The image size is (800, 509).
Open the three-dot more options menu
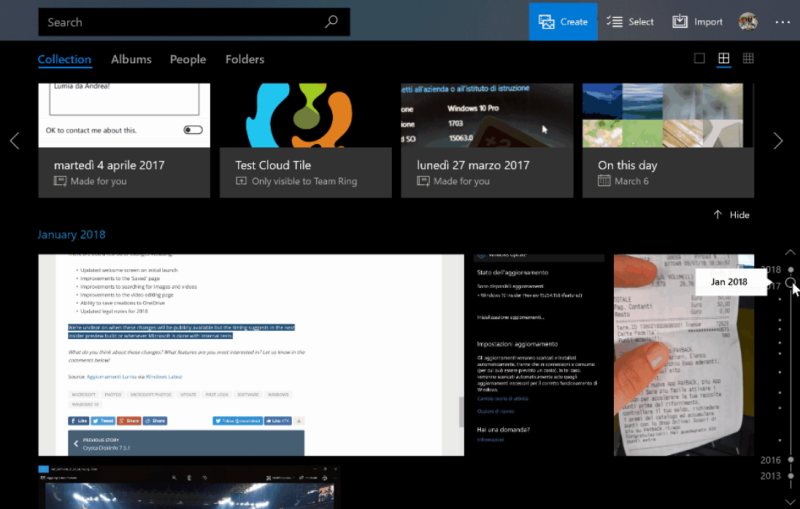click(783, 22)
